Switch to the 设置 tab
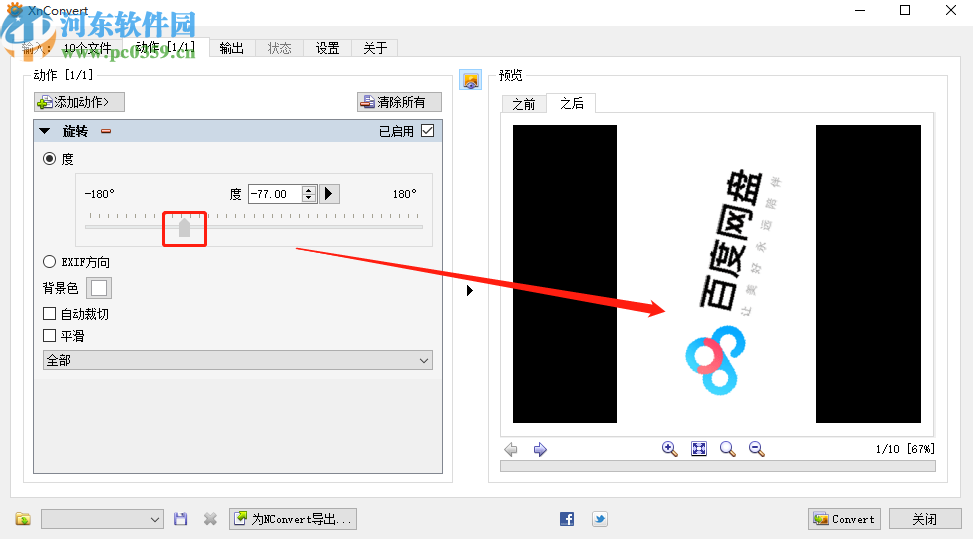This screenshot has height=539, width=973. tap(327, 48)
